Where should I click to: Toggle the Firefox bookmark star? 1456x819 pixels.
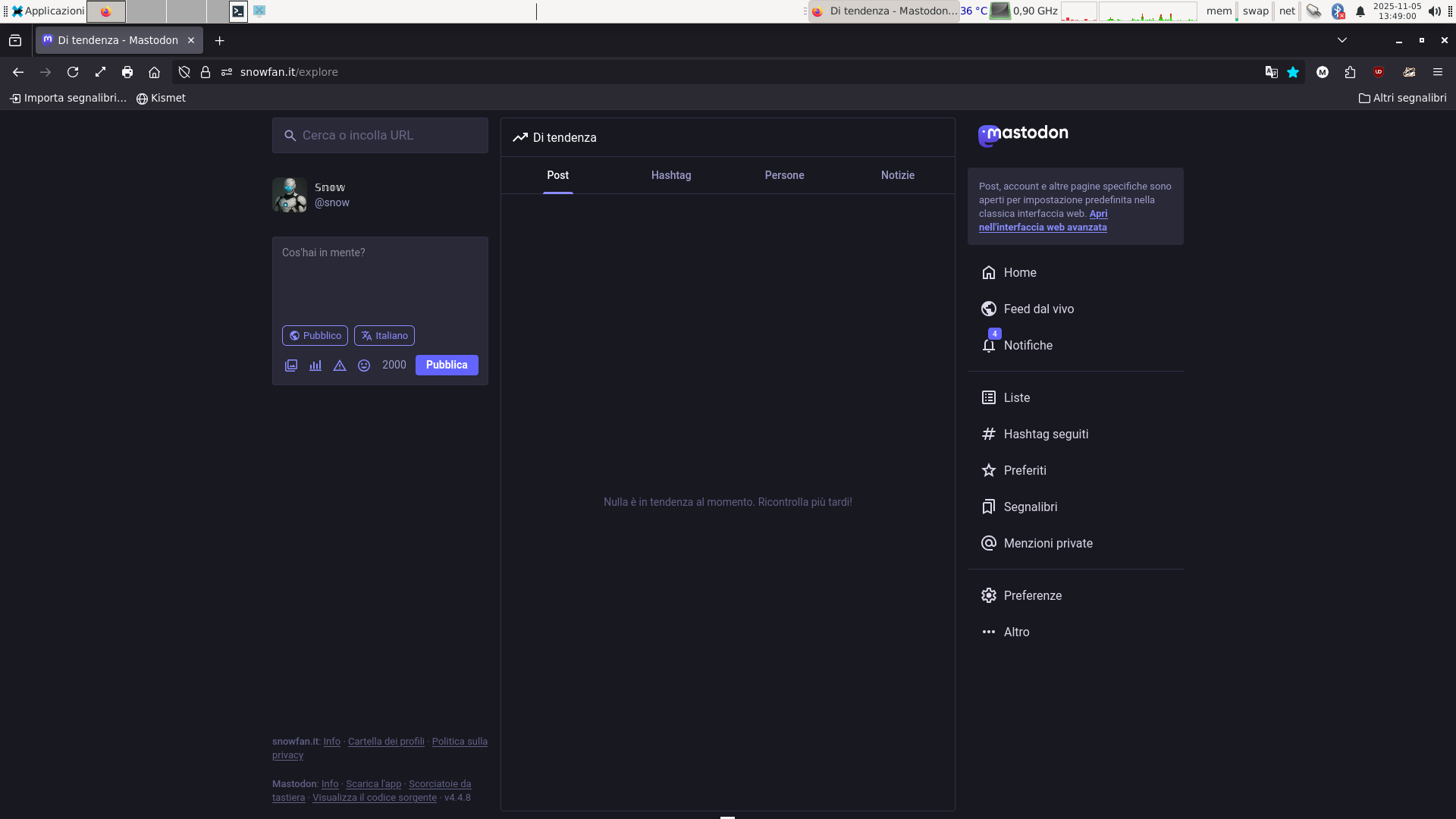1293,73
